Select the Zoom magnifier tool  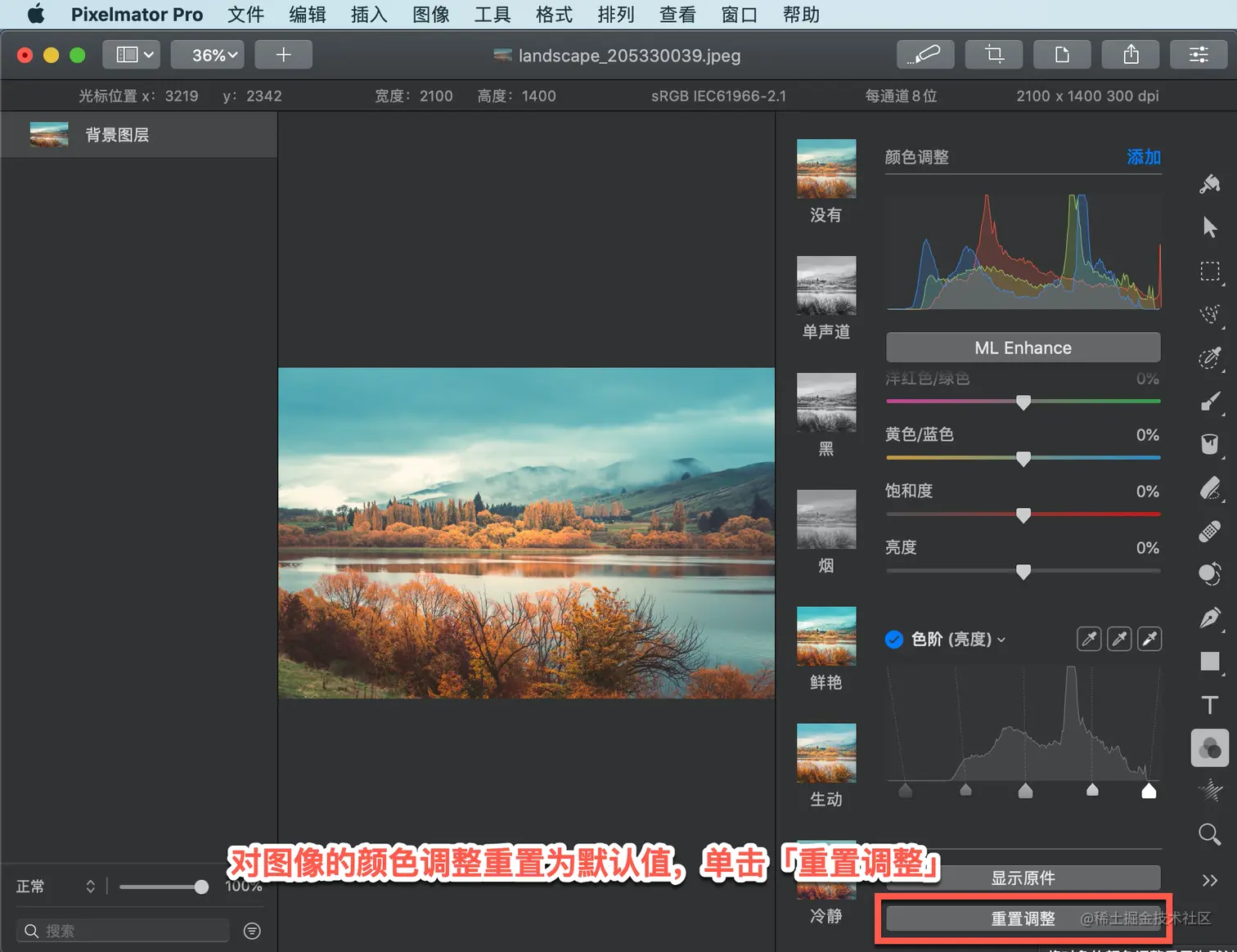click(x=1210, y=834)
